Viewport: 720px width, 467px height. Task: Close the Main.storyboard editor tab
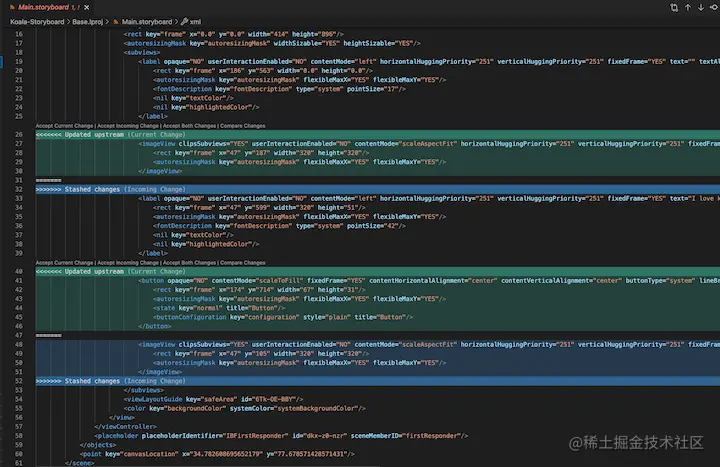(86, 7)
